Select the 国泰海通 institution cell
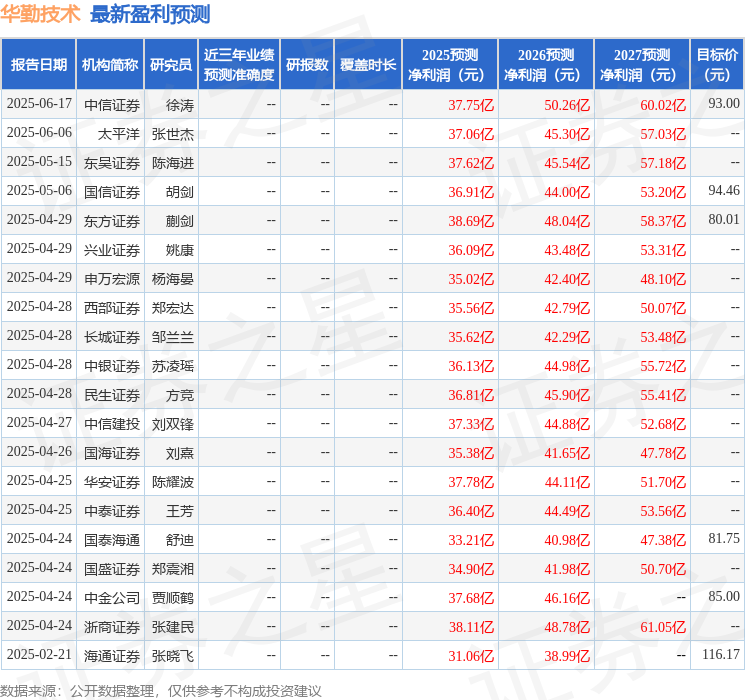Screen dimensions: 745x700 coord(112,540)
